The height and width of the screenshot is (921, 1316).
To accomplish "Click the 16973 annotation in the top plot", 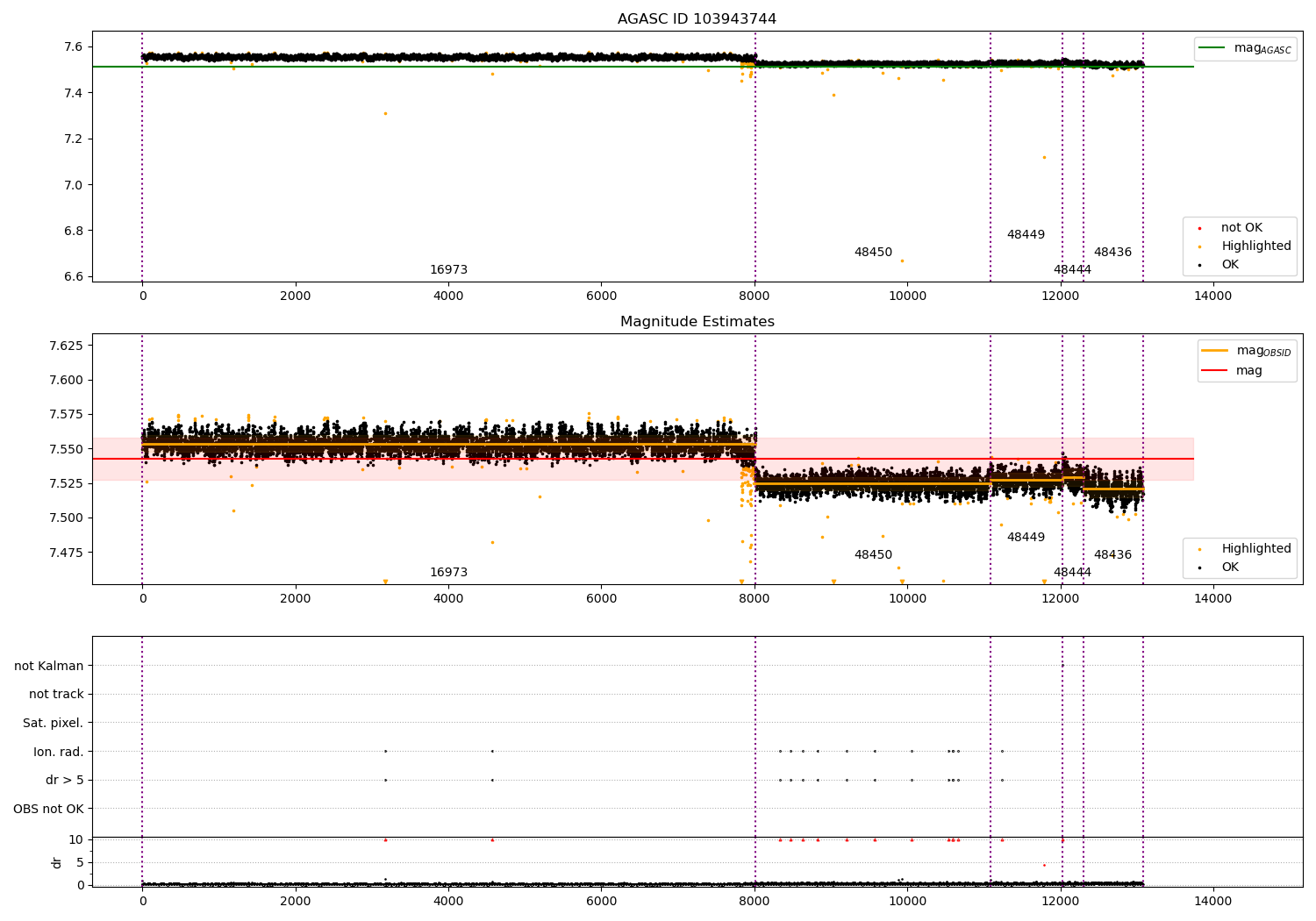I will coord(448,270).
